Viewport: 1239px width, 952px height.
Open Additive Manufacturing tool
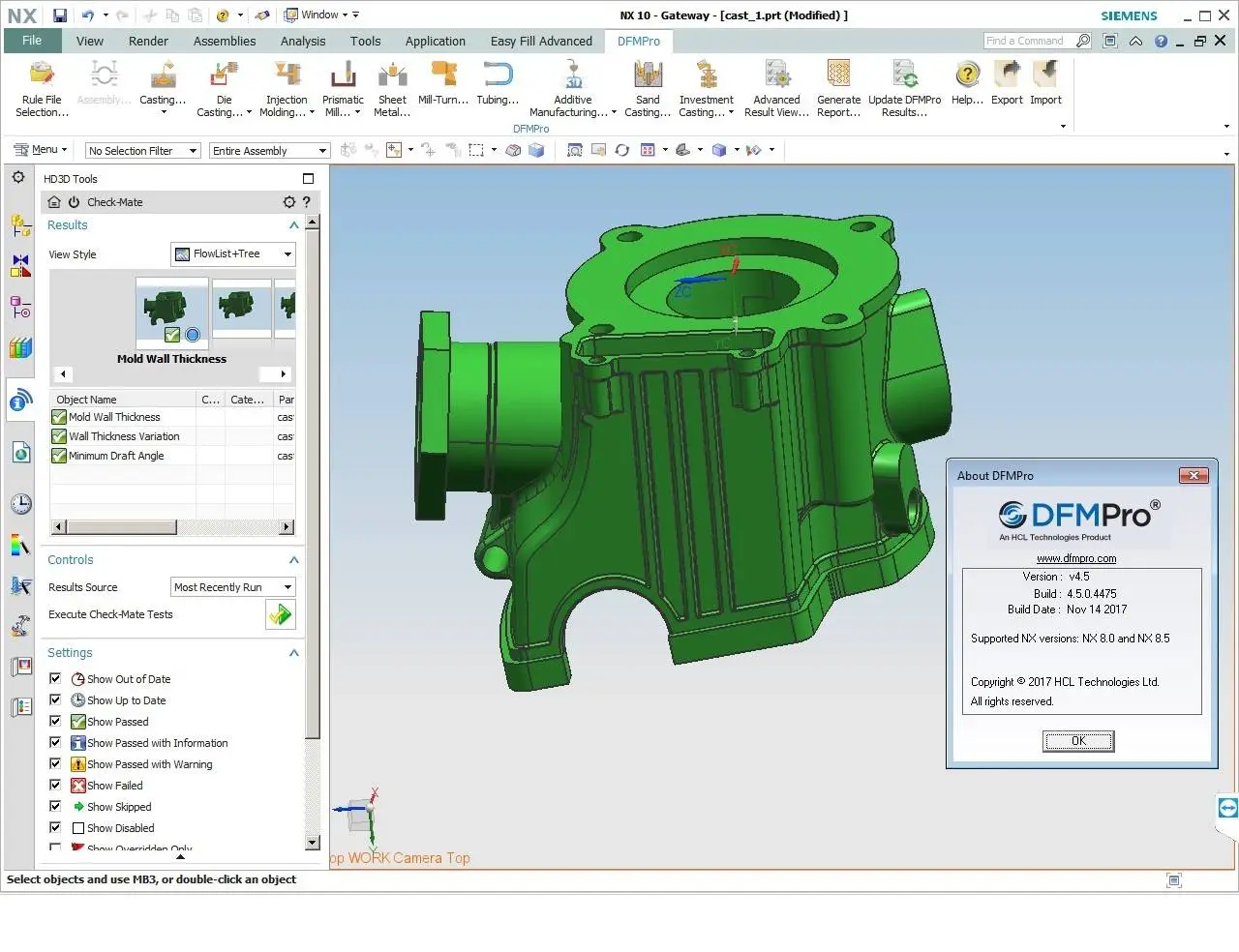pyautogui.click(x=573, y=89)
